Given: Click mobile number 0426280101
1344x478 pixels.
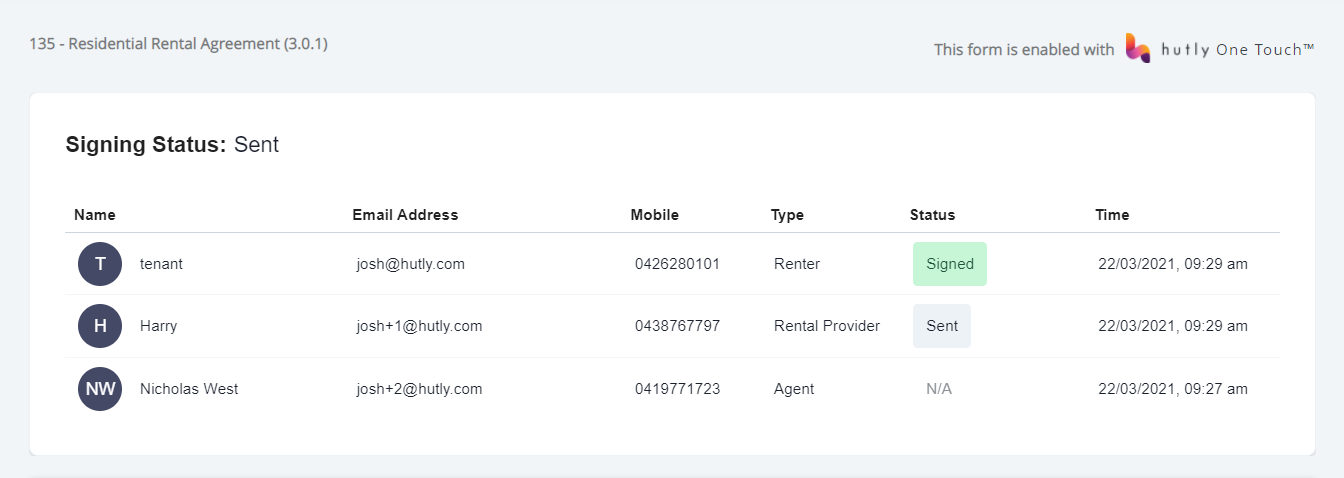Looking at the screenshot, I should click(x=677, y=264).
